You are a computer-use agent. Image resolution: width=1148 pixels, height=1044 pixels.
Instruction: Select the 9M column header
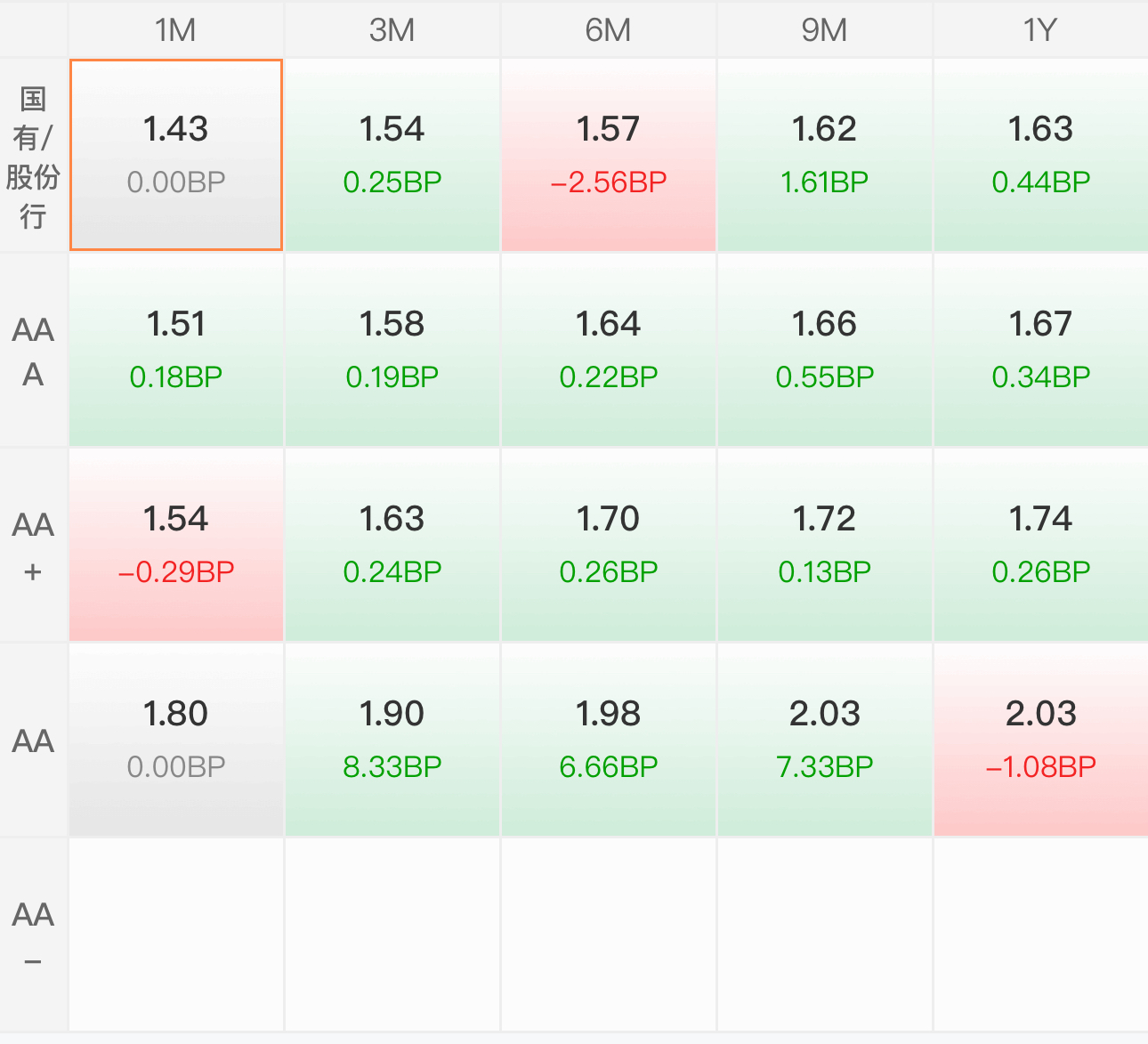[825, 29]
